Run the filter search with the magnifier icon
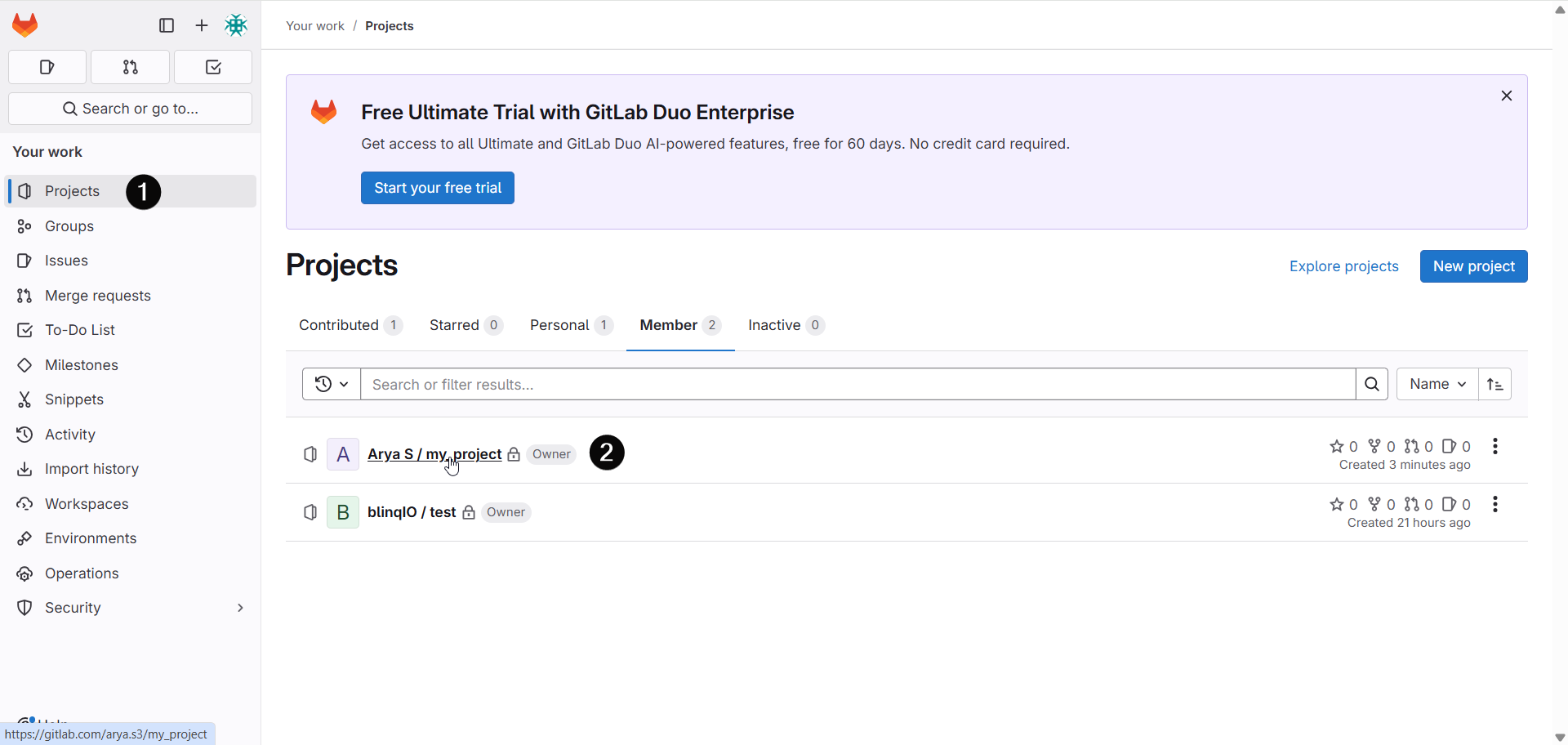Viewport: 1568px width, 745px height. pyautogui.click(x=1372, y=384)
